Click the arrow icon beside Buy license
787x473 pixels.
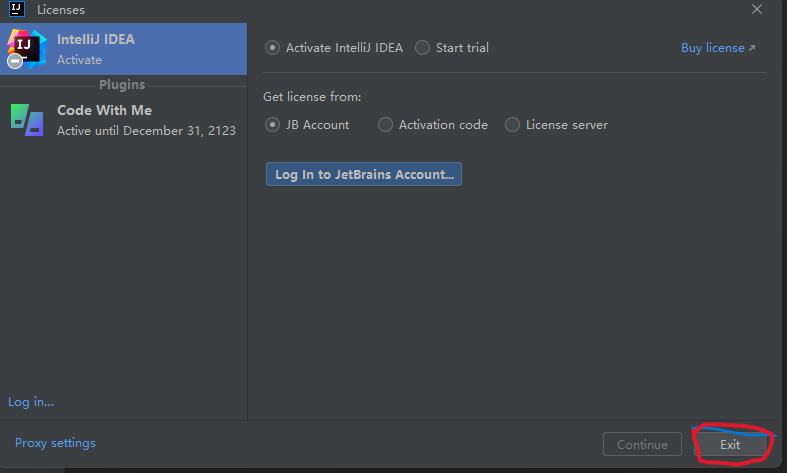point(752,48)
